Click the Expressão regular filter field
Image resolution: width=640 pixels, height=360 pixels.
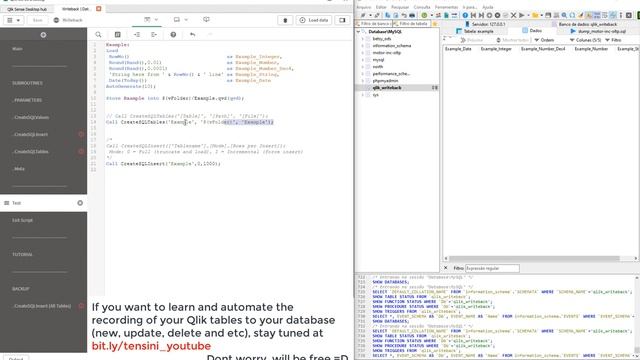pos(492,268)
